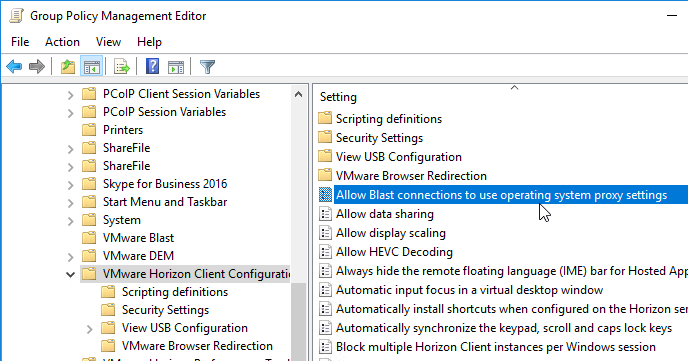Viewport: 688px width, 361px height.
Task: Click the Back arrow toolbar icon
Action: point(14,67)
